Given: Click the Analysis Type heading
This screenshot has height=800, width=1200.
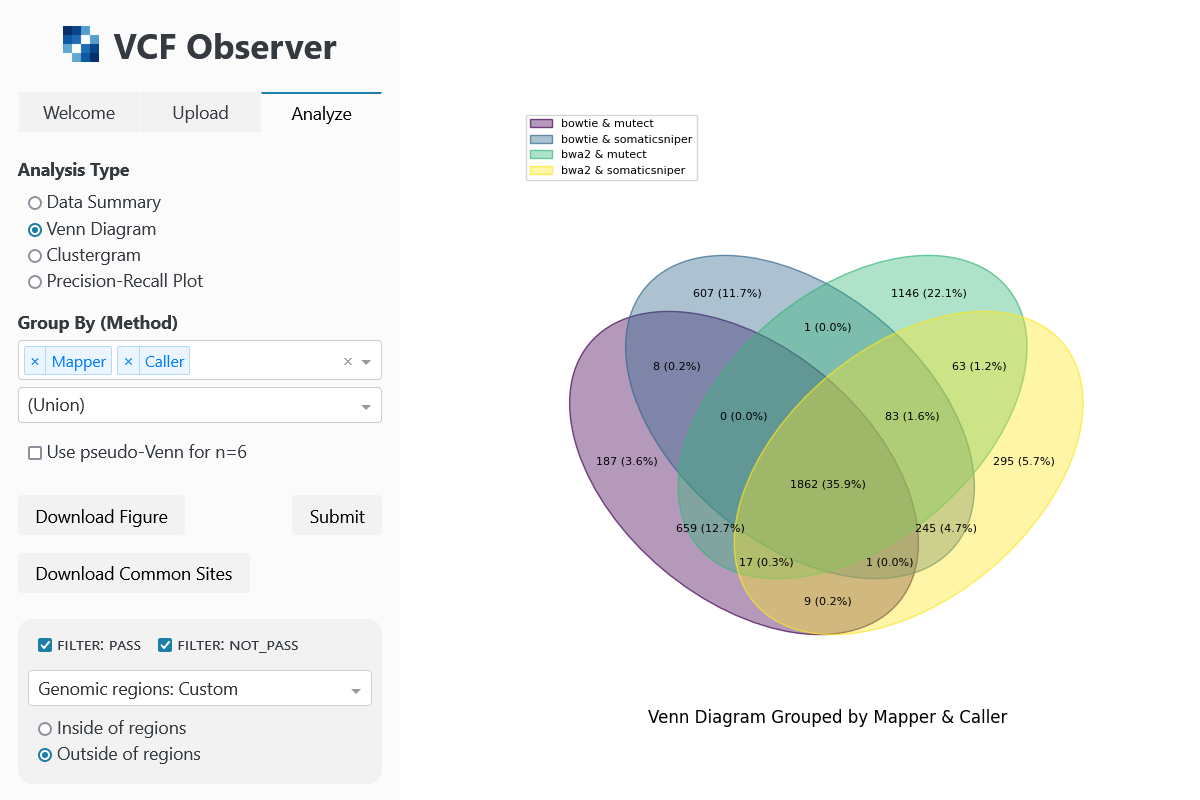Looking at the screenshot, I should [74, 170].
